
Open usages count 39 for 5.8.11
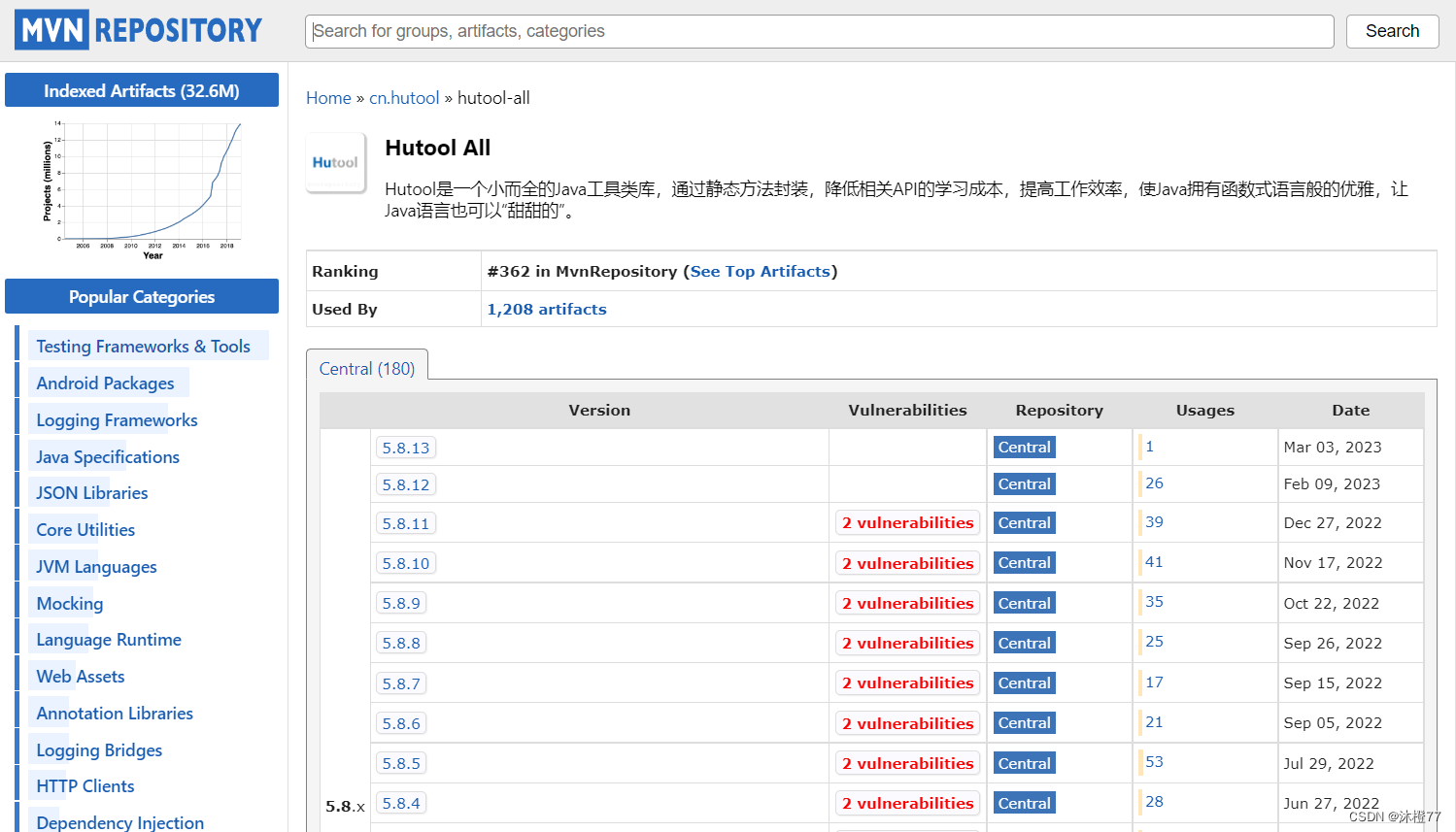(x=1154, y=522)
